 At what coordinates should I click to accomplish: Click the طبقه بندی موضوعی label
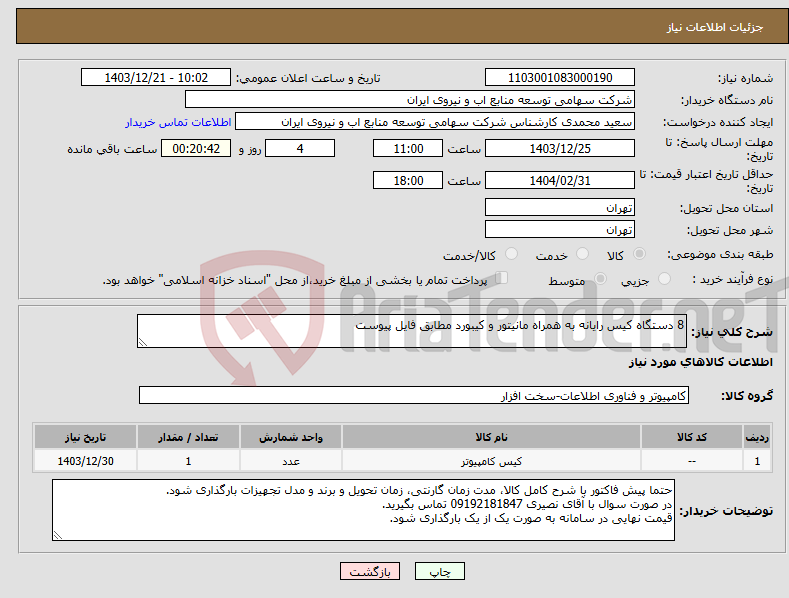pos(720,255)
